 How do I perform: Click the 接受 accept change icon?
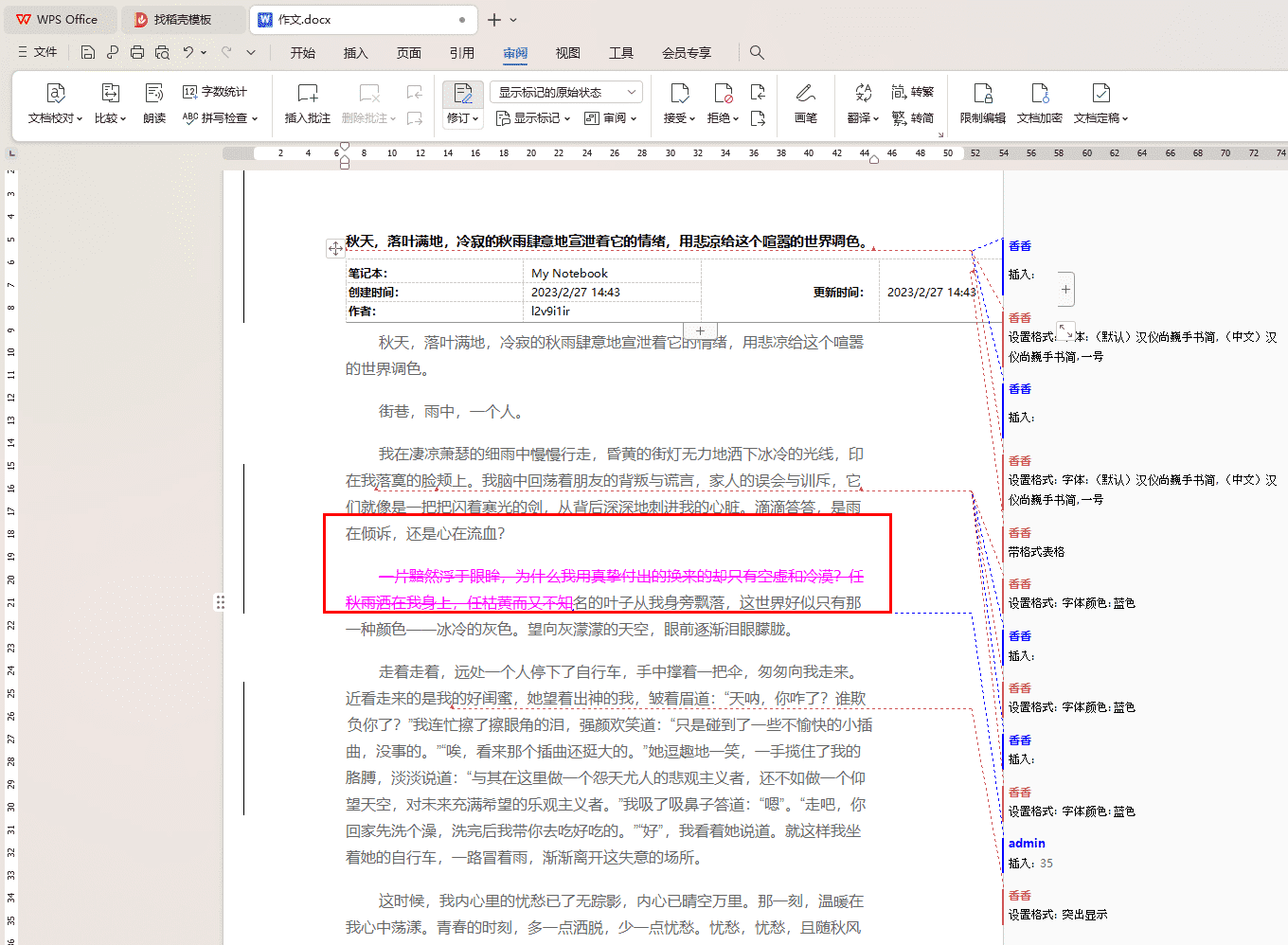[680, 93]
